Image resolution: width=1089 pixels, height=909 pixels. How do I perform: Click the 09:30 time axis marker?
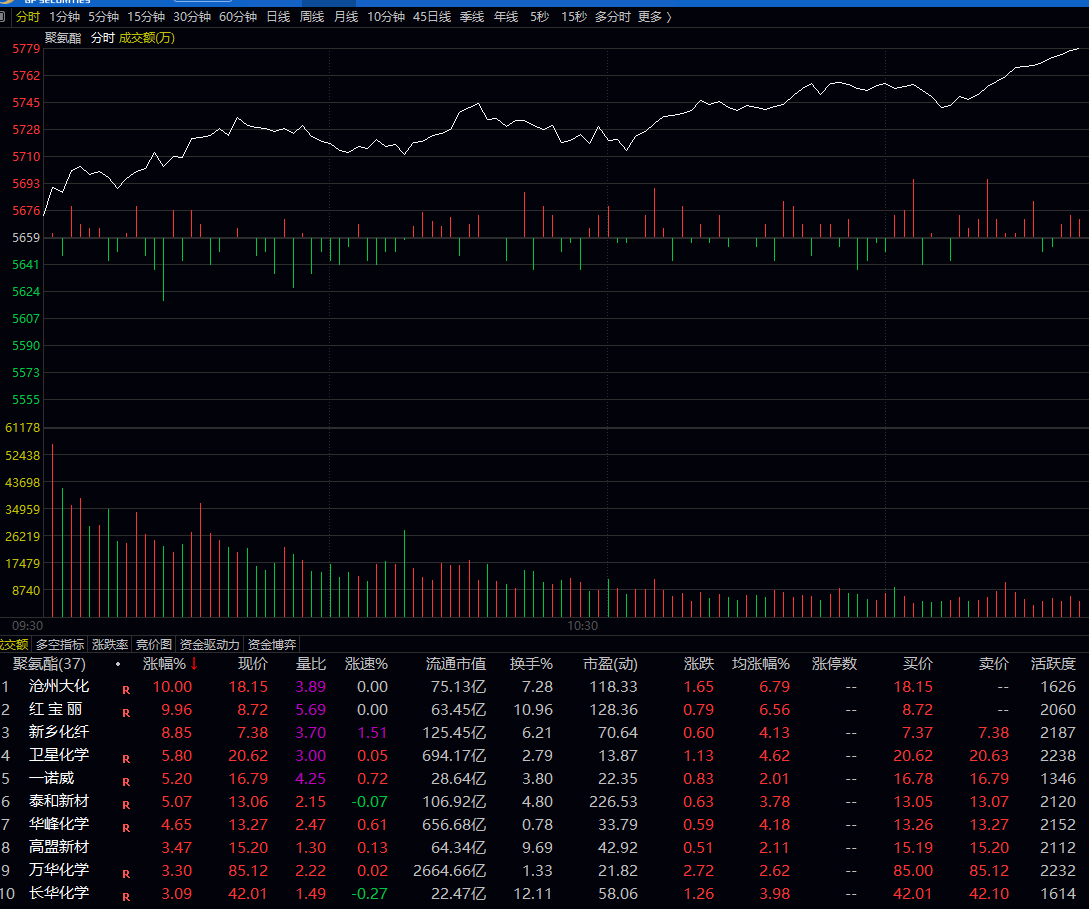[x=27, y=626]
